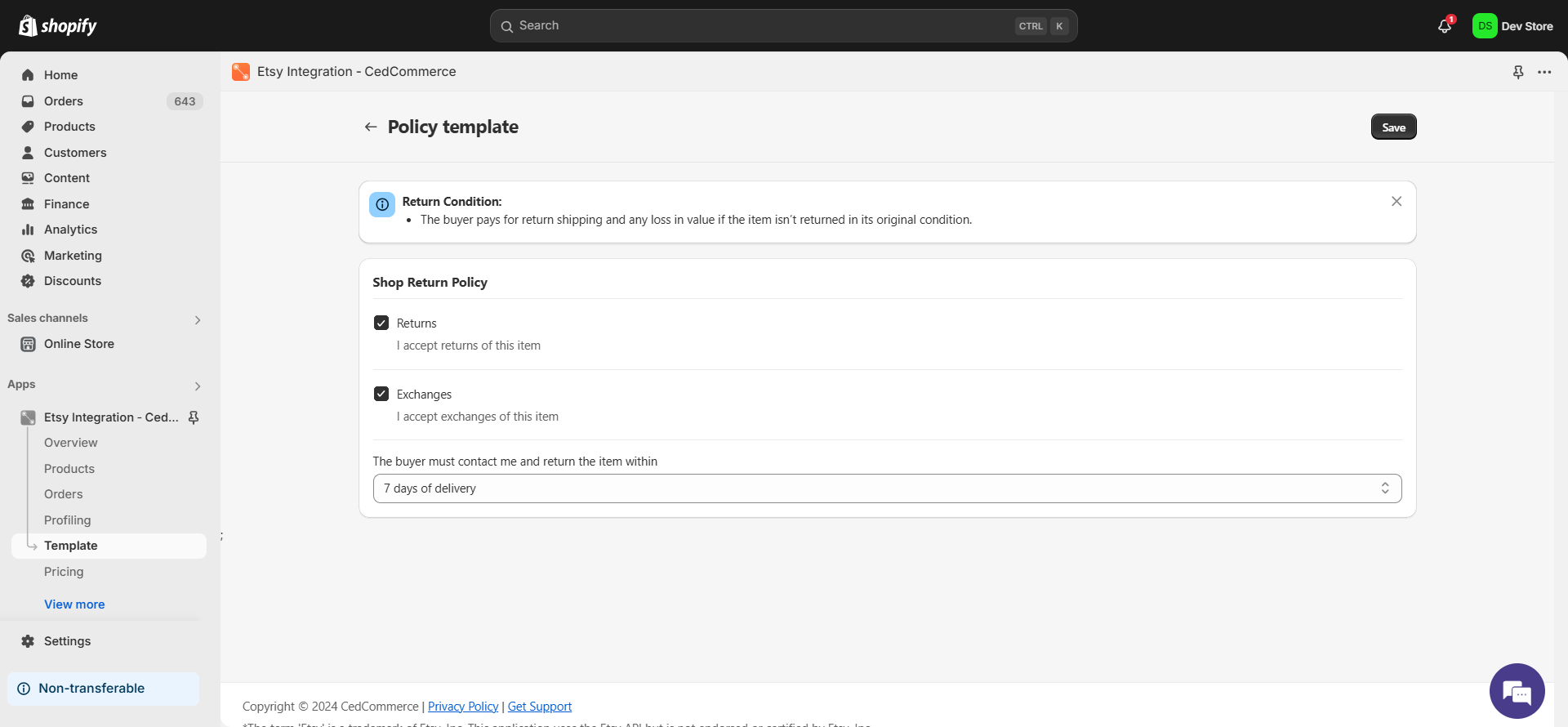Click the Discounts badge icon
1568x727 pixels.
click(x=28, y=281)
